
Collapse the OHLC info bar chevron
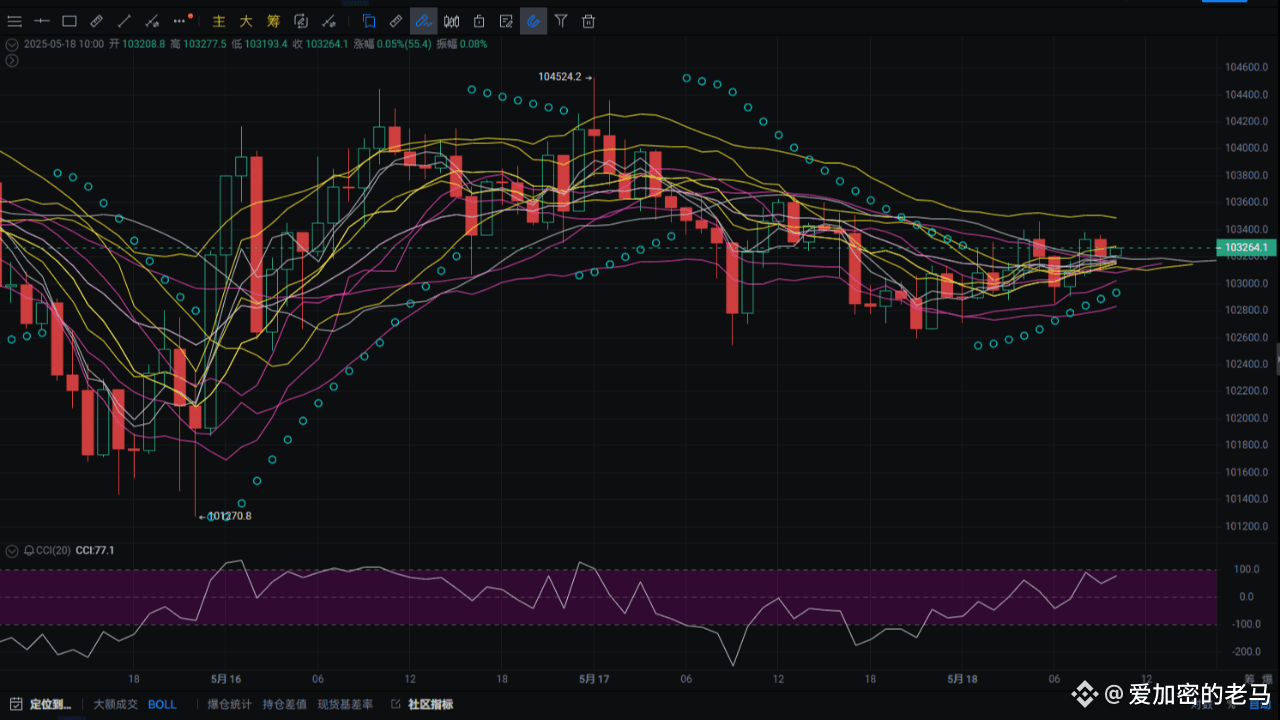click(x=11, y=44)
